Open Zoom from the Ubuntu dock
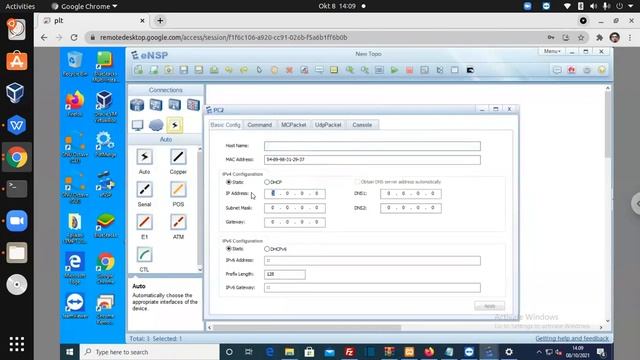This screenshot has height=360, width=640. (x=17, y=221)
